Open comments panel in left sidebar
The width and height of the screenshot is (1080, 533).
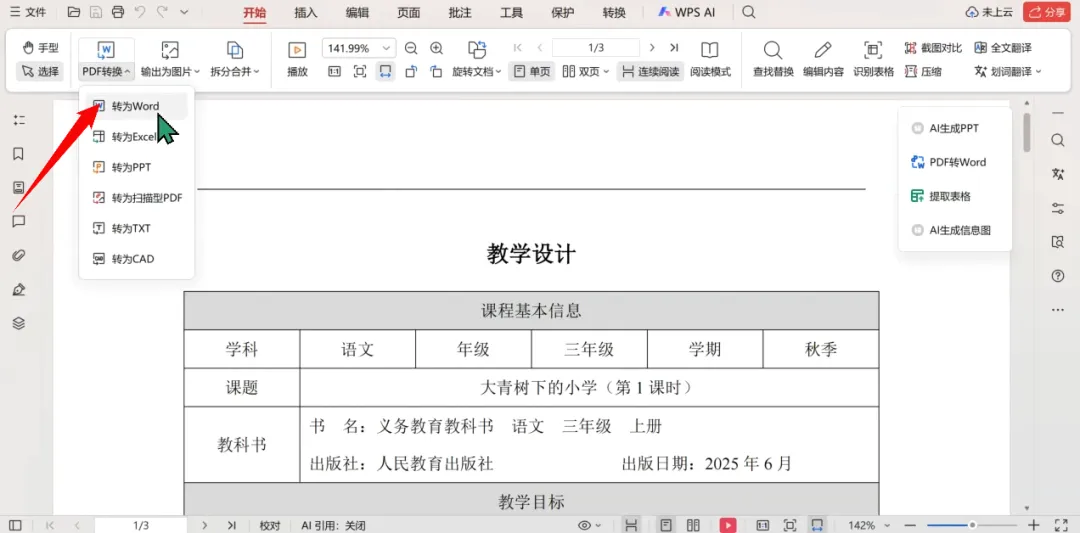point(19,222)
